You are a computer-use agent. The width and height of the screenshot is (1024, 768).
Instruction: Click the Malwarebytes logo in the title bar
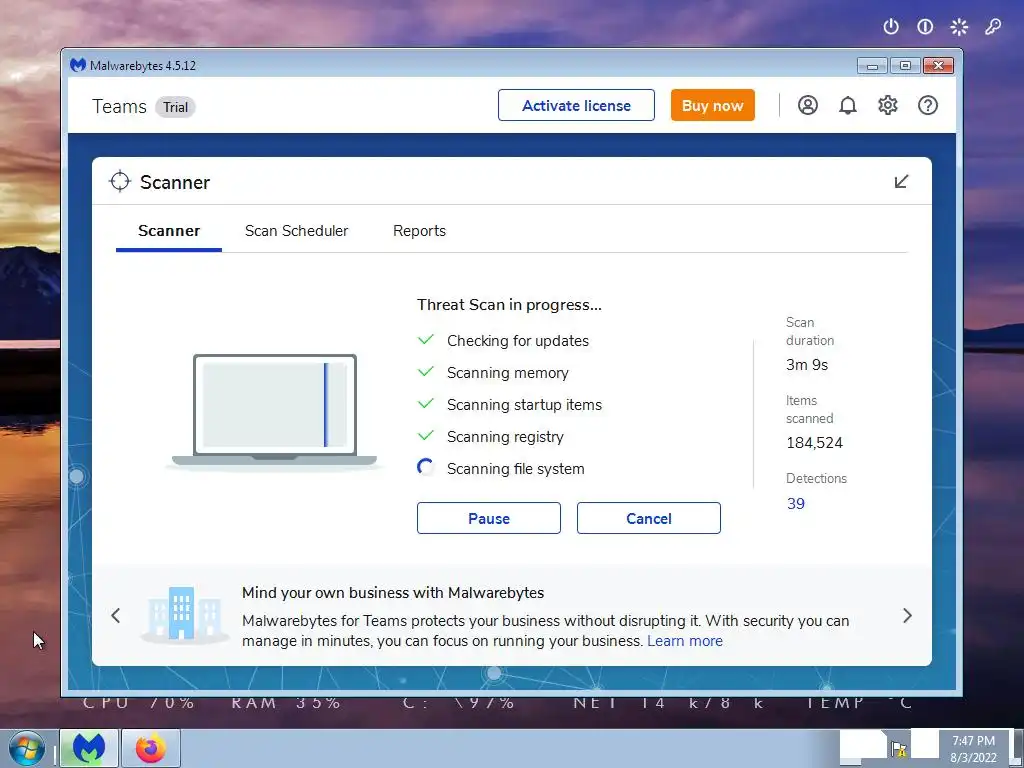pos(78,65)
